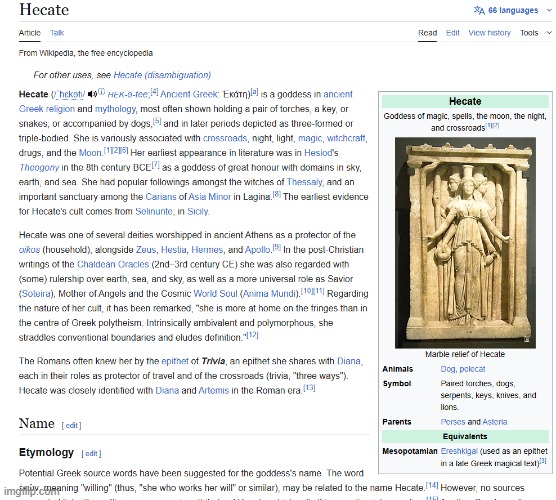Follow the Moon link
The image size is (556, 500).
90,153
